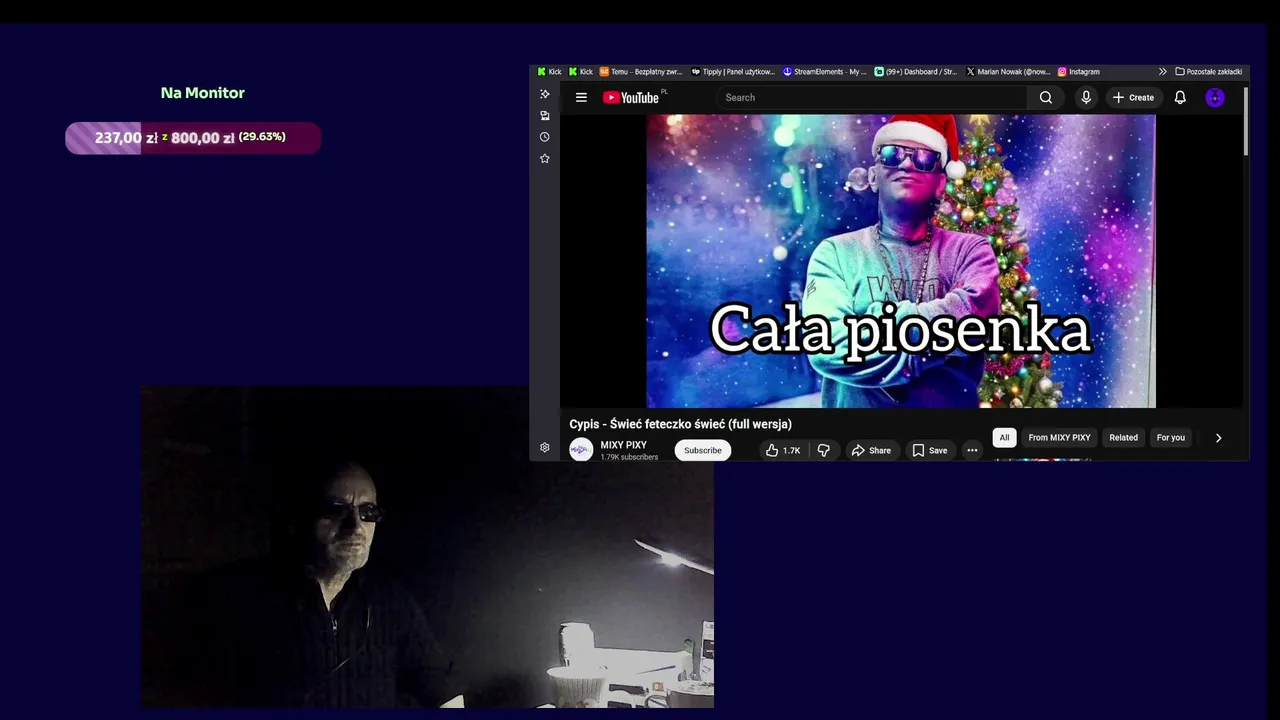The width and height of the screenshot is (1280, 720).
Task: Open Tipply panel bookmark
Action: (x=734, y=72)
